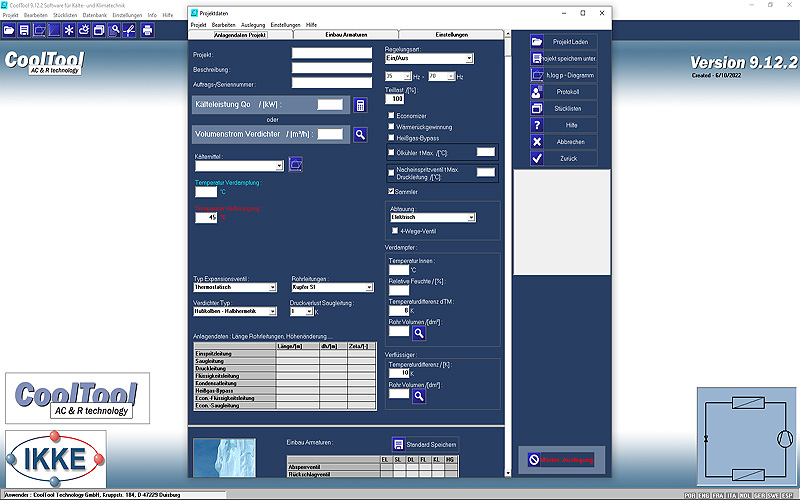
Task: Click the Projekt name input field
Action: tap(332, 54)
